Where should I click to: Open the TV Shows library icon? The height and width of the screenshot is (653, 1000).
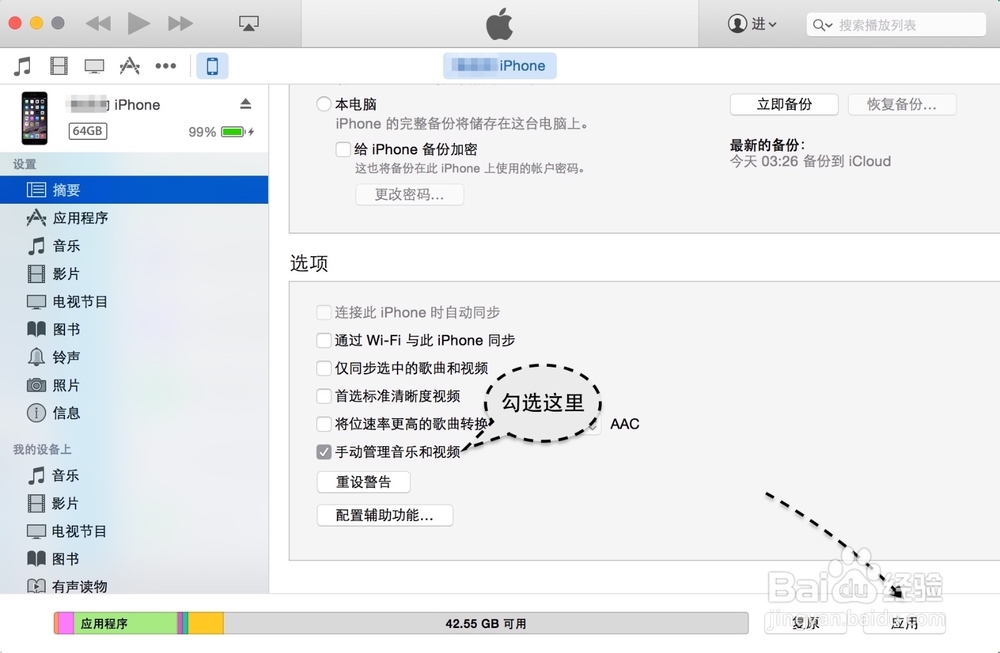point(94,66)
